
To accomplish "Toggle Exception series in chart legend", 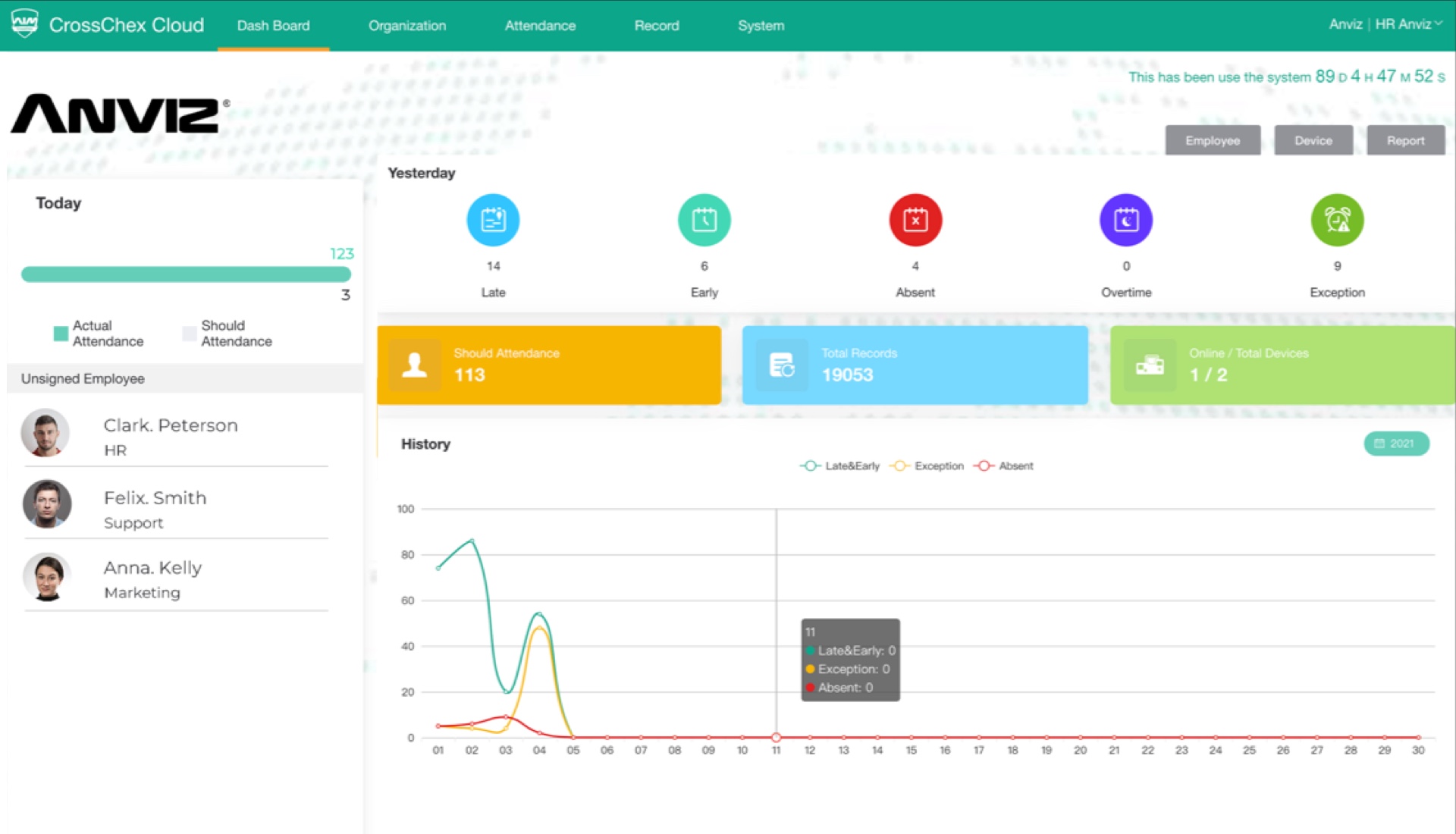I will click(927, 466).
